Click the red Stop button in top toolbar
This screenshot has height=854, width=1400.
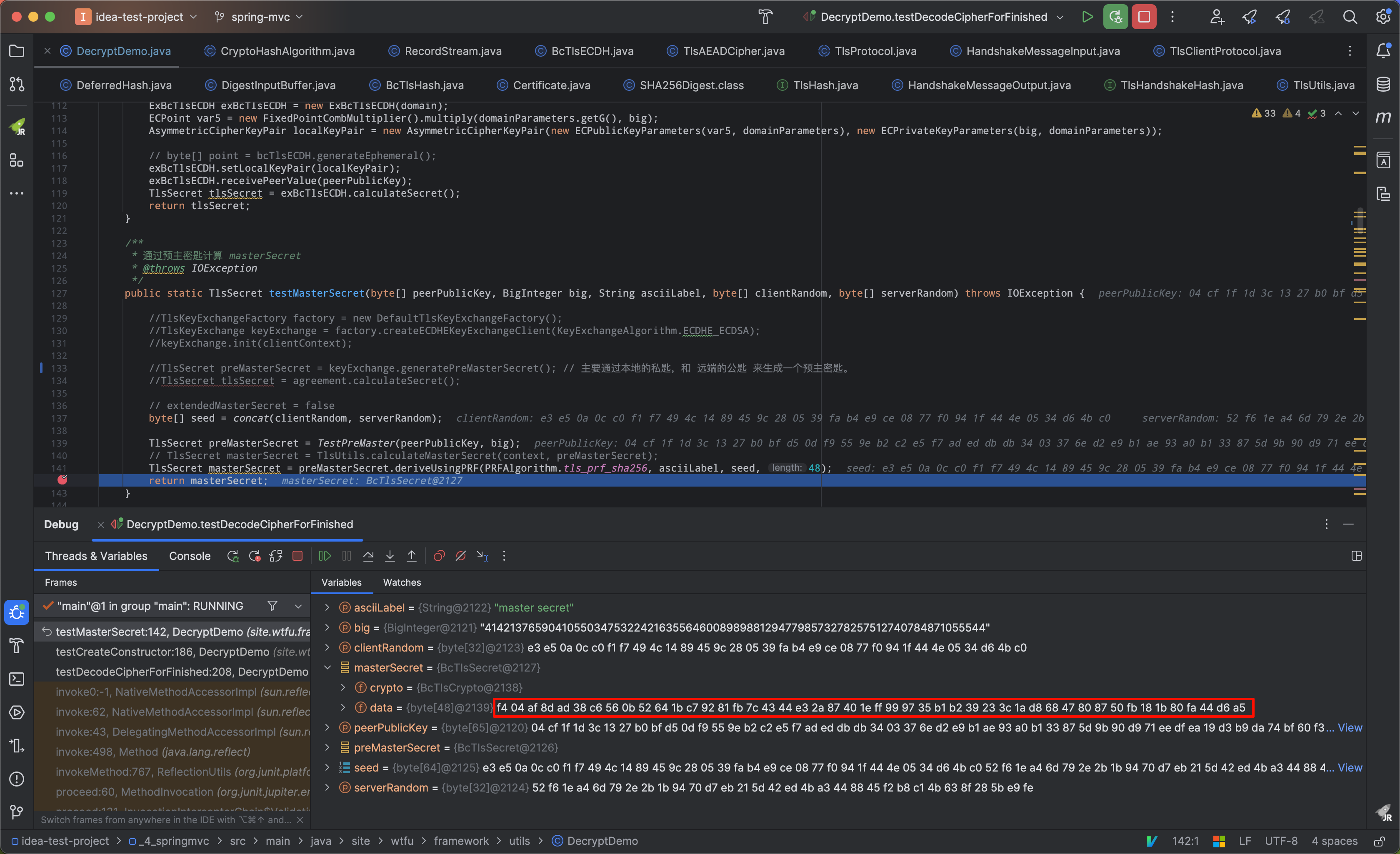1143,17
